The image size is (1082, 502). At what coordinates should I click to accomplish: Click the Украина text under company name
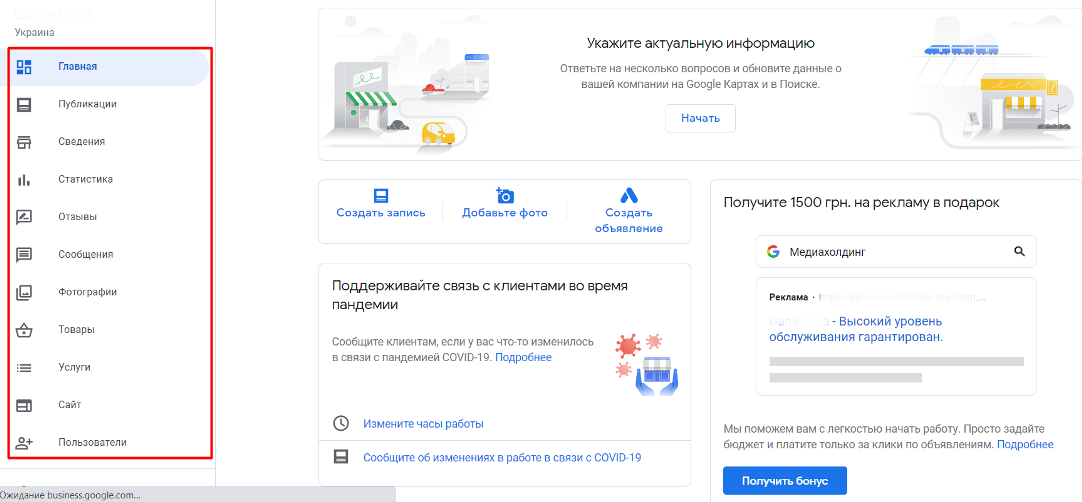[x=34, y=32]
